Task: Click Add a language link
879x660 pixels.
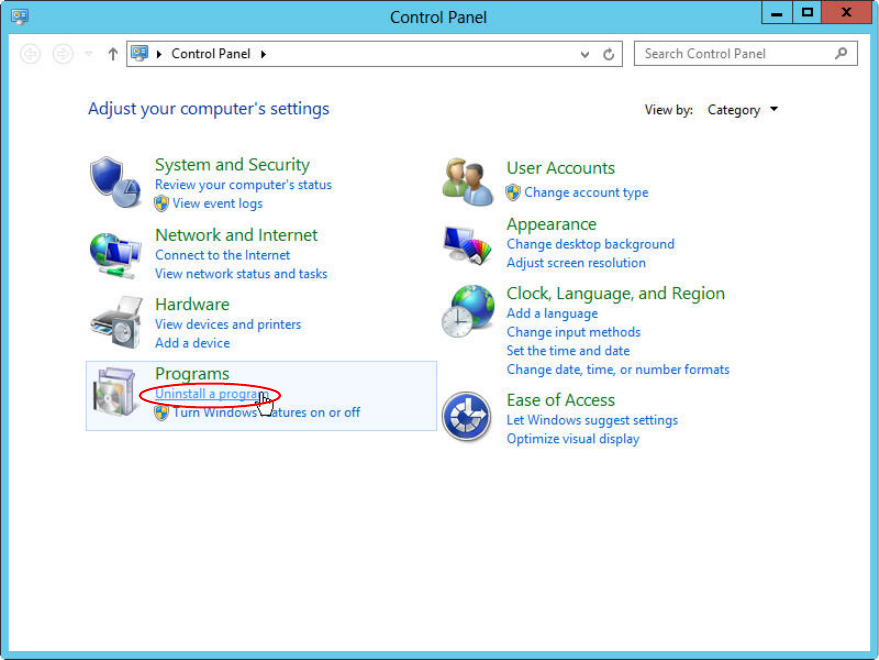Action: 552,313
